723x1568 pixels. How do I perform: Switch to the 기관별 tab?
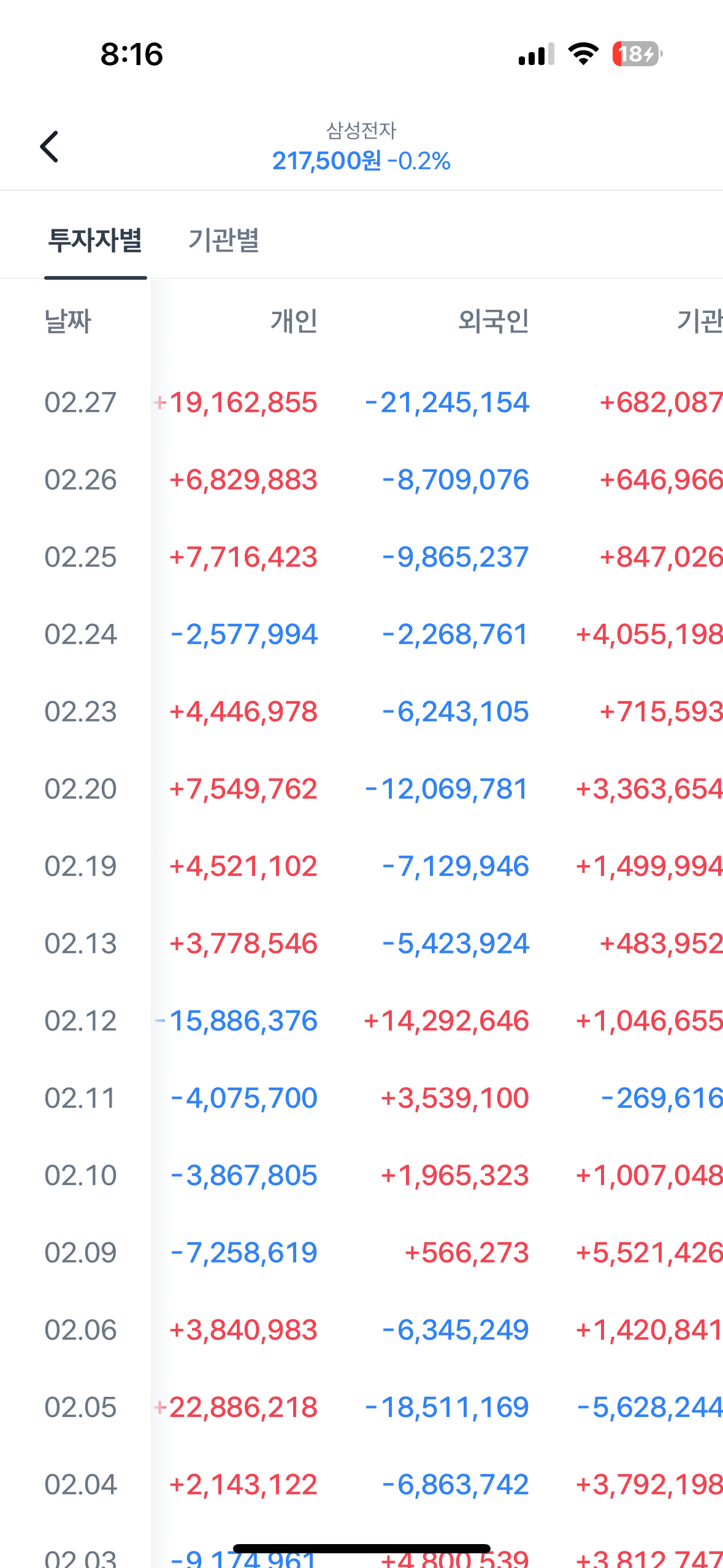click(x=224, y=240)
